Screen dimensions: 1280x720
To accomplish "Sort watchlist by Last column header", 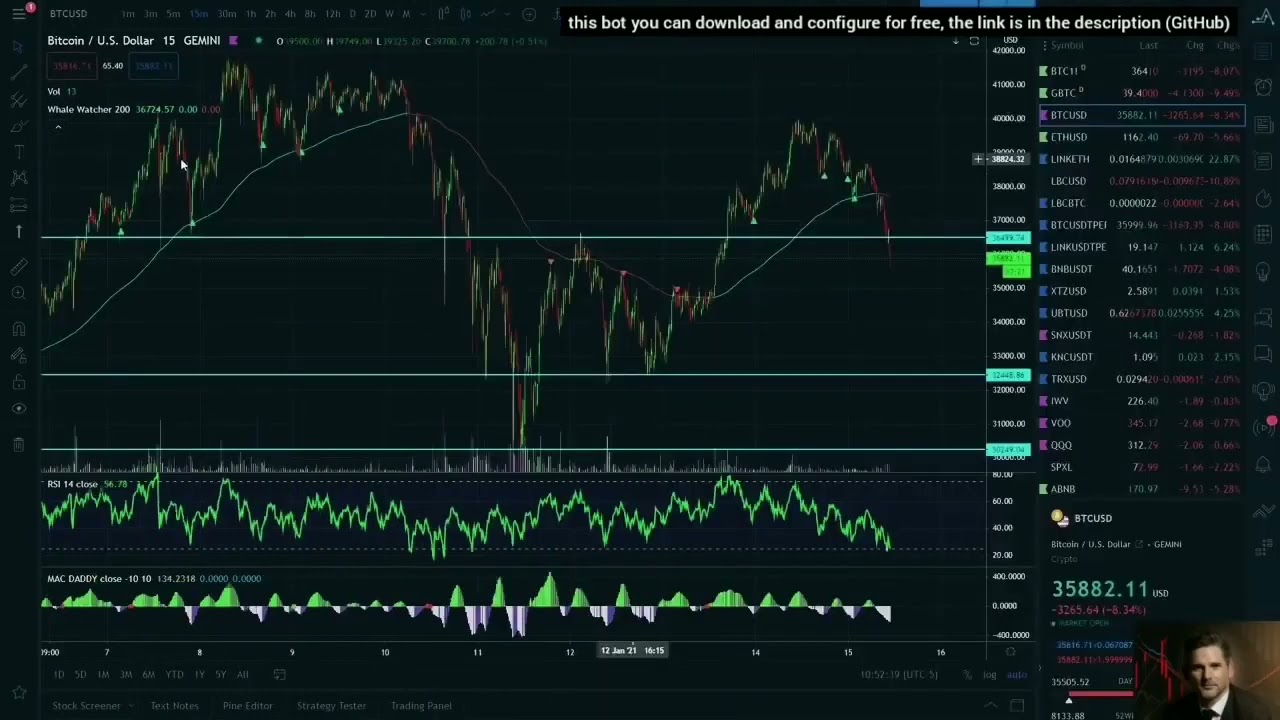I will pyautogui.click(x=1148, y=46).
